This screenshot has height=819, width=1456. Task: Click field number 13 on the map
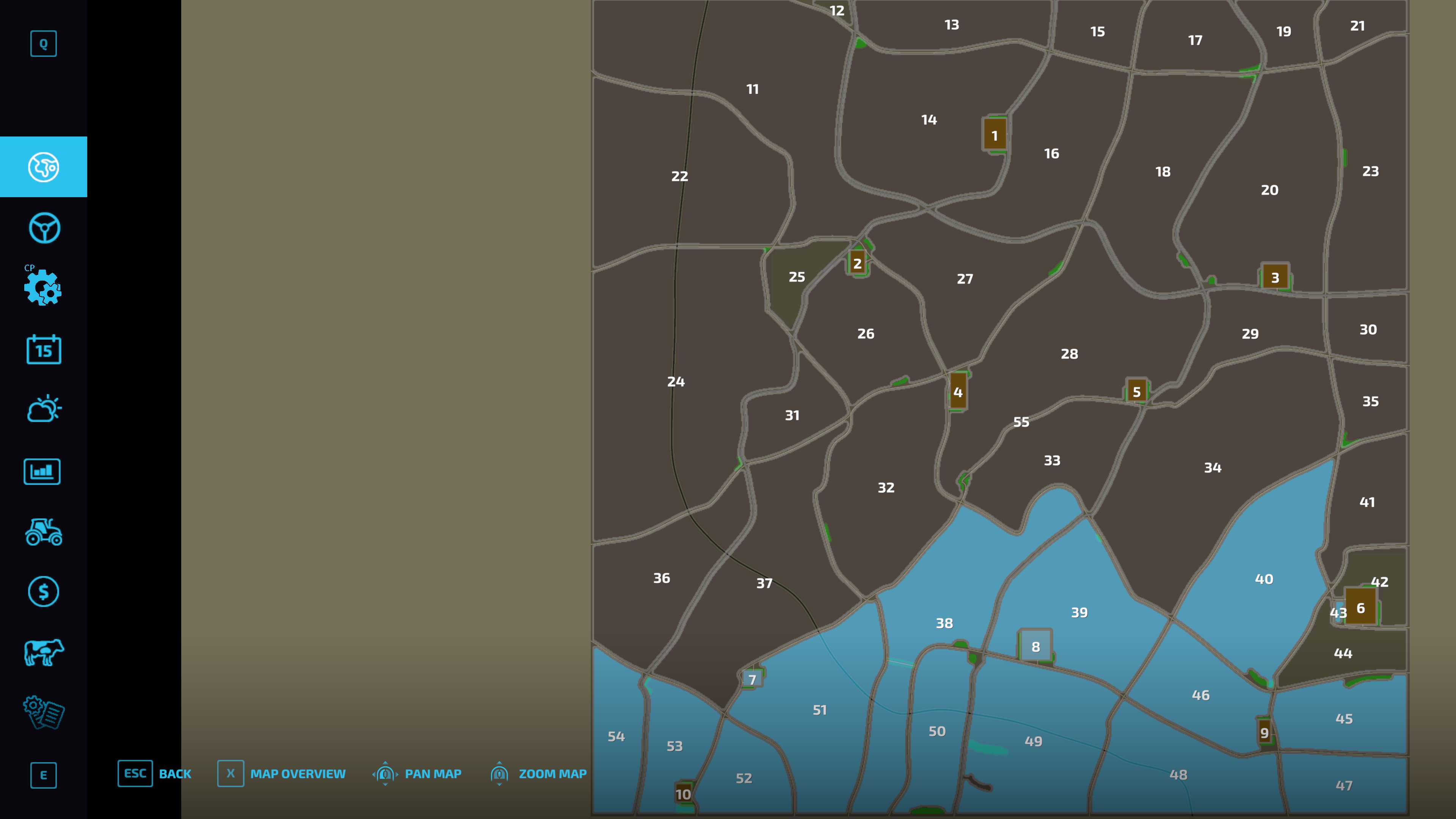951,24
